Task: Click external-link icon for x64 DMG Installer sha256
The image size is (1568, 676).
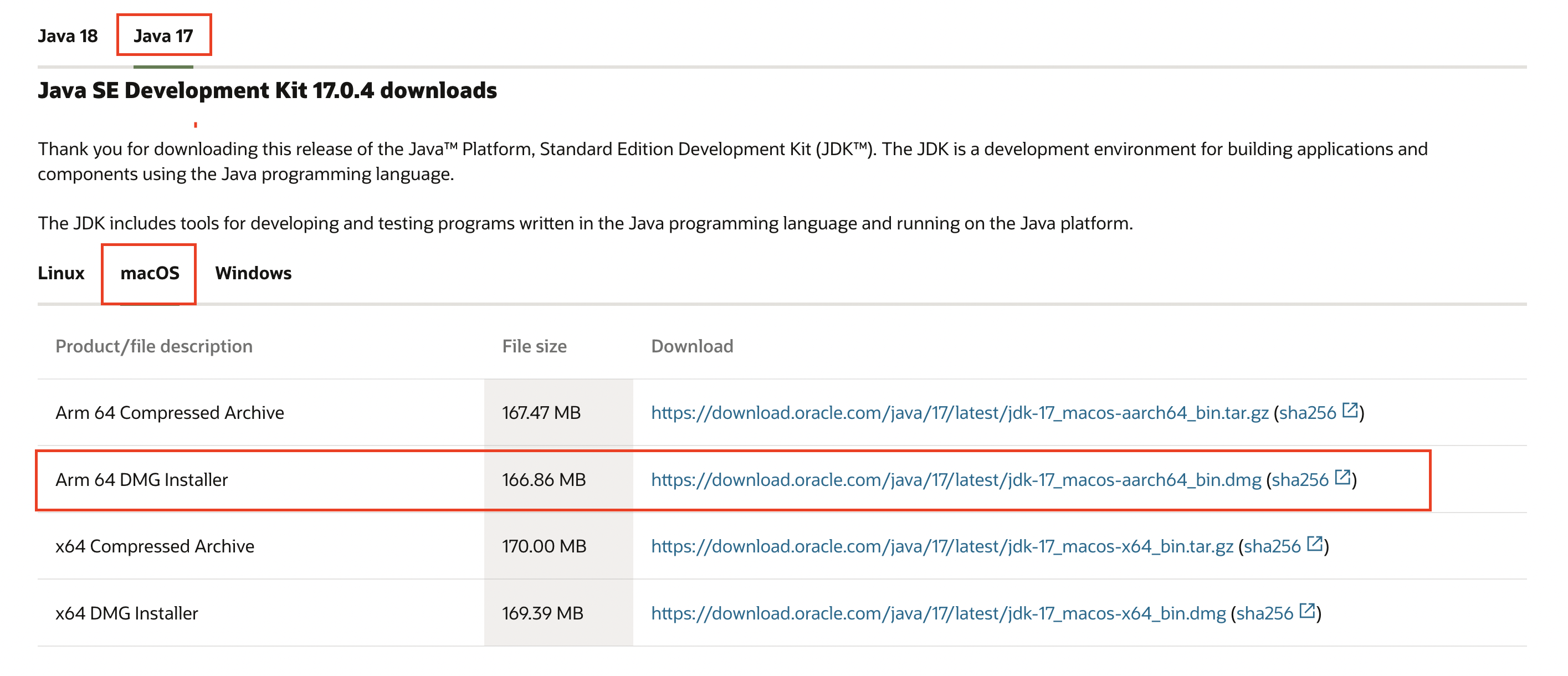Action: coord(1307,611)
